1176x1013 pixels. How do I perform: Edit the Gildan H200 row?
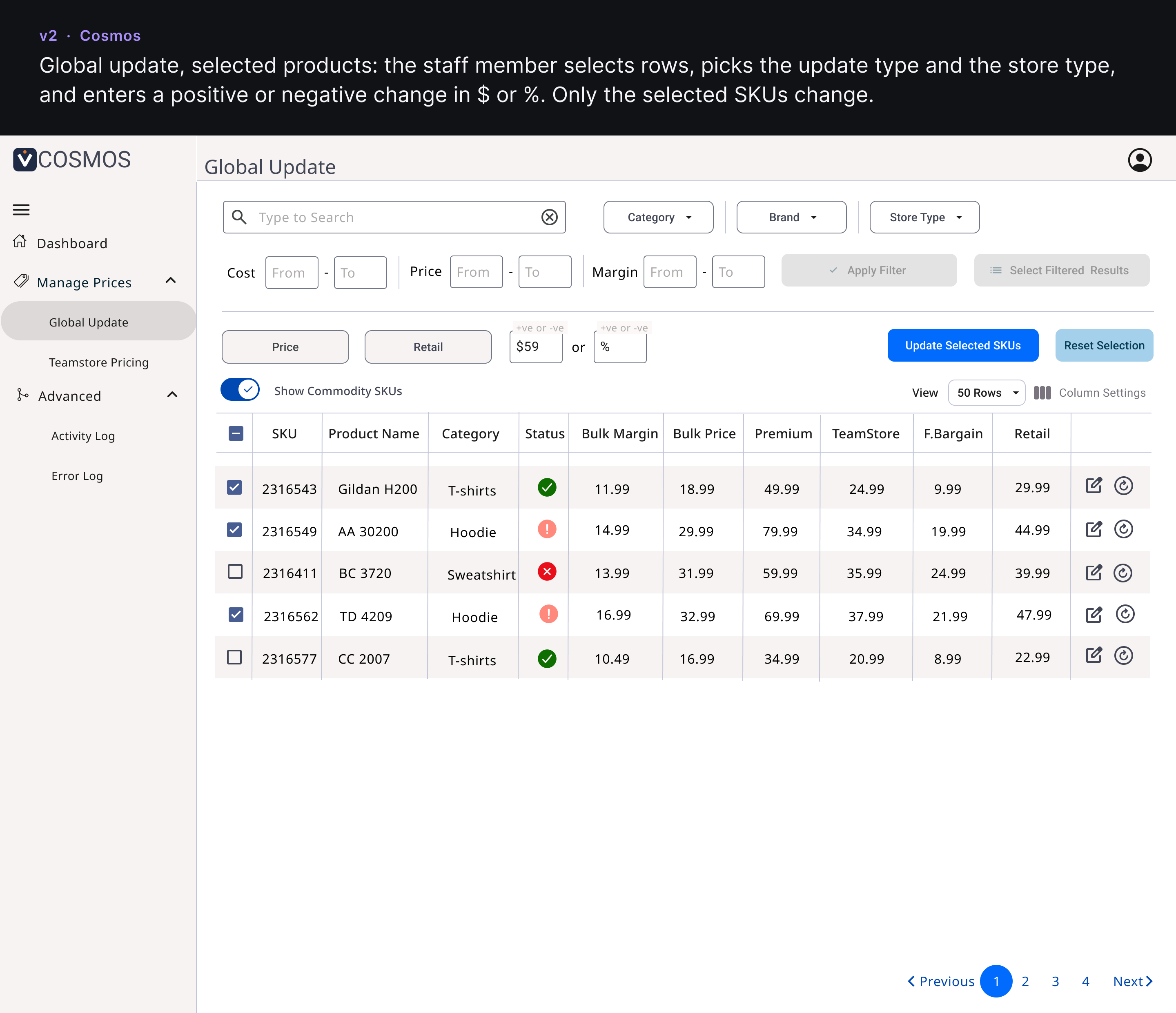(x=1094, y=486)
